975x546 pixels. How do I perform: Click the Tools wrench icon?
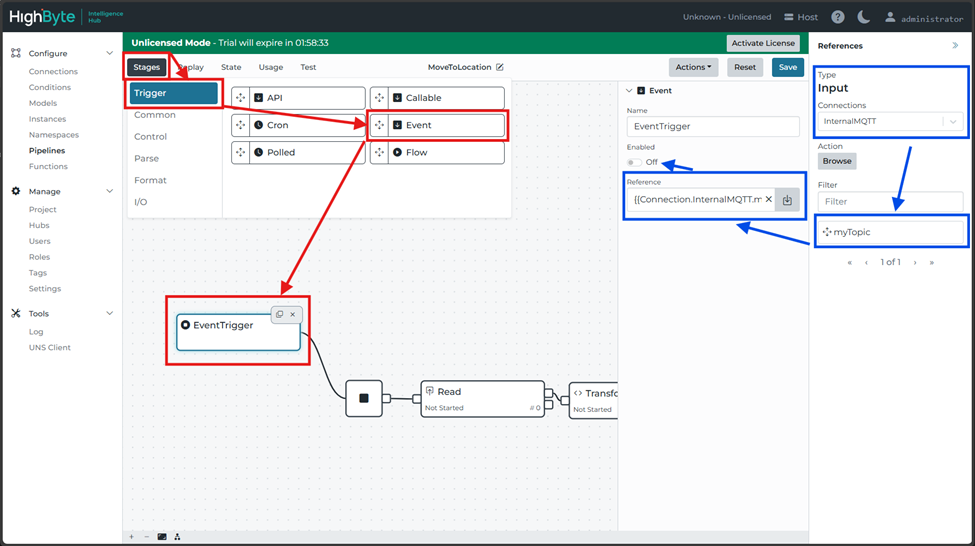point(16,313)
